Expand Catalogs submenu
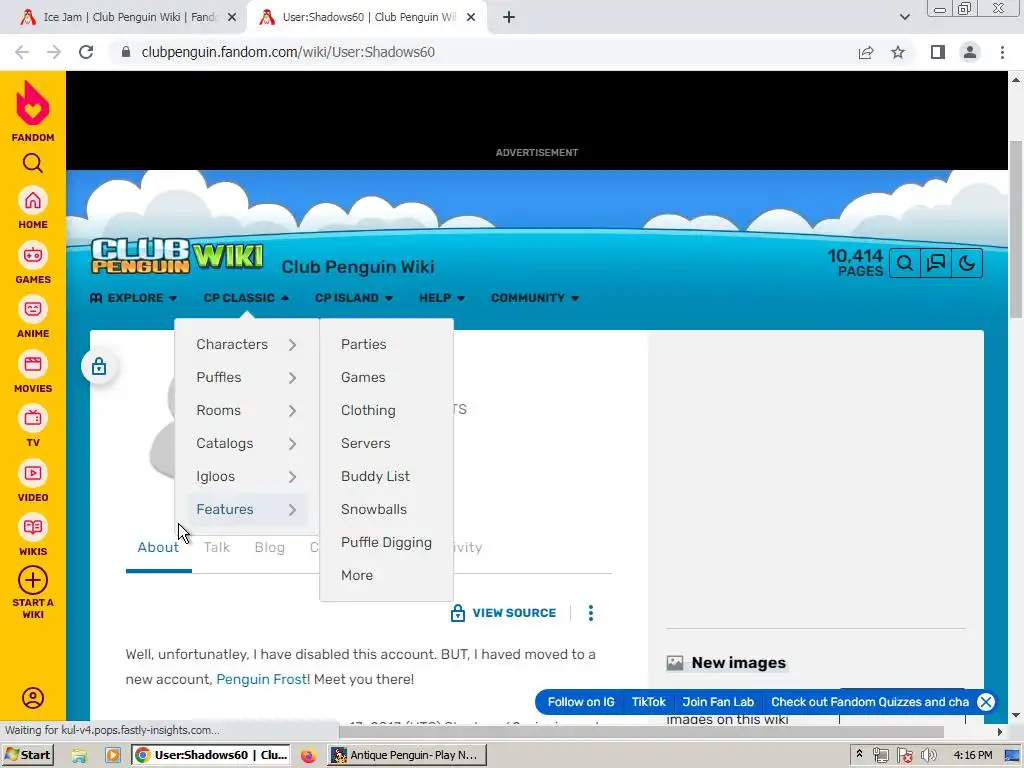The width and height of the screenshot is (1024, 768). [x=246, y=443]
